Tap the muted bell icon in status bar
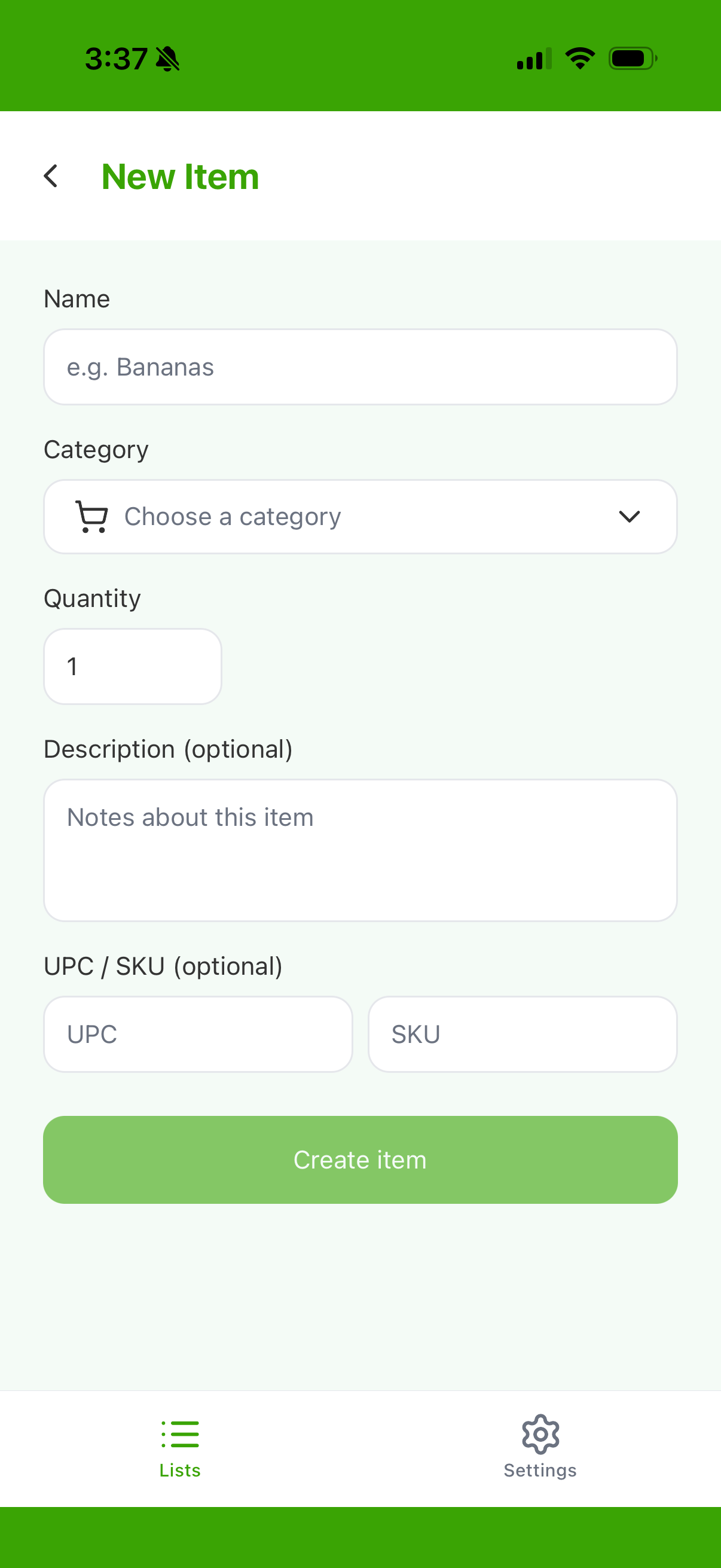The height and width of the screenshot is (1568, 721). [x=167, y=59]
